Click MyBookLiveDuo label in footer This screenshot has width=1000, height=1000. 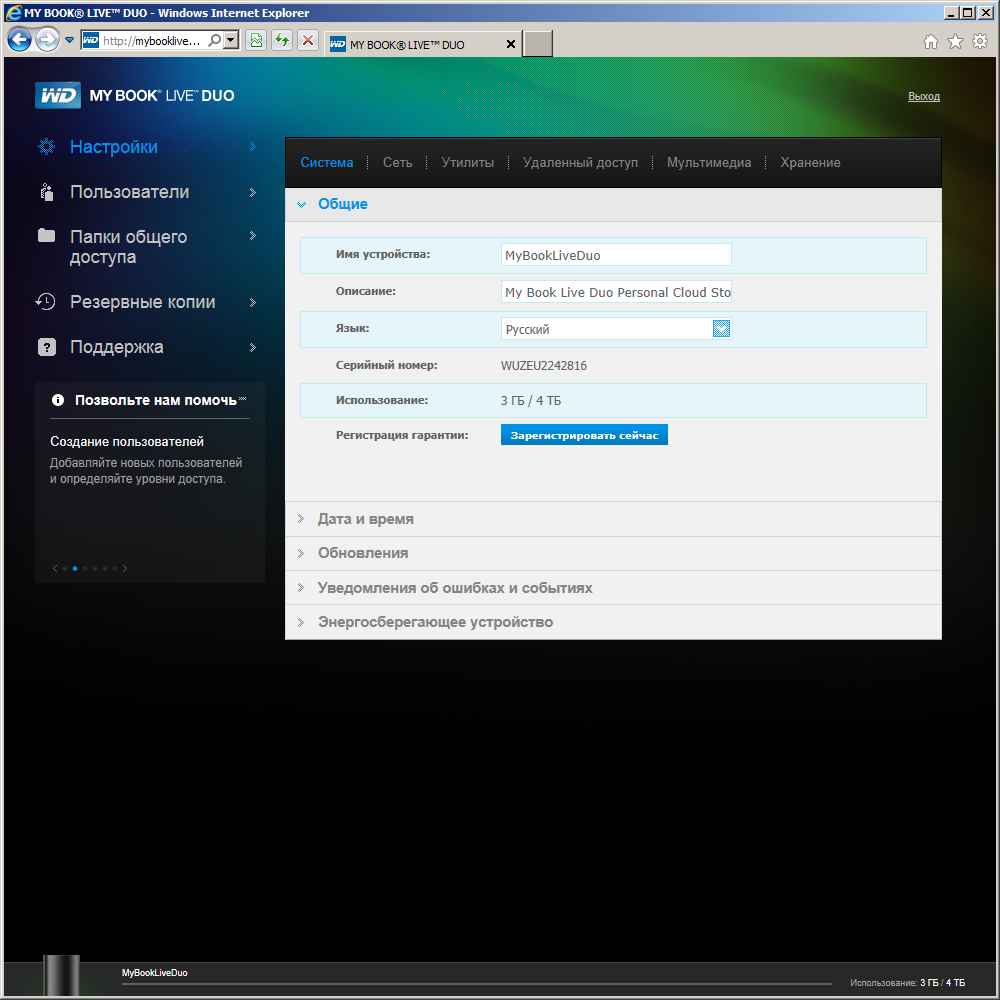154,973
